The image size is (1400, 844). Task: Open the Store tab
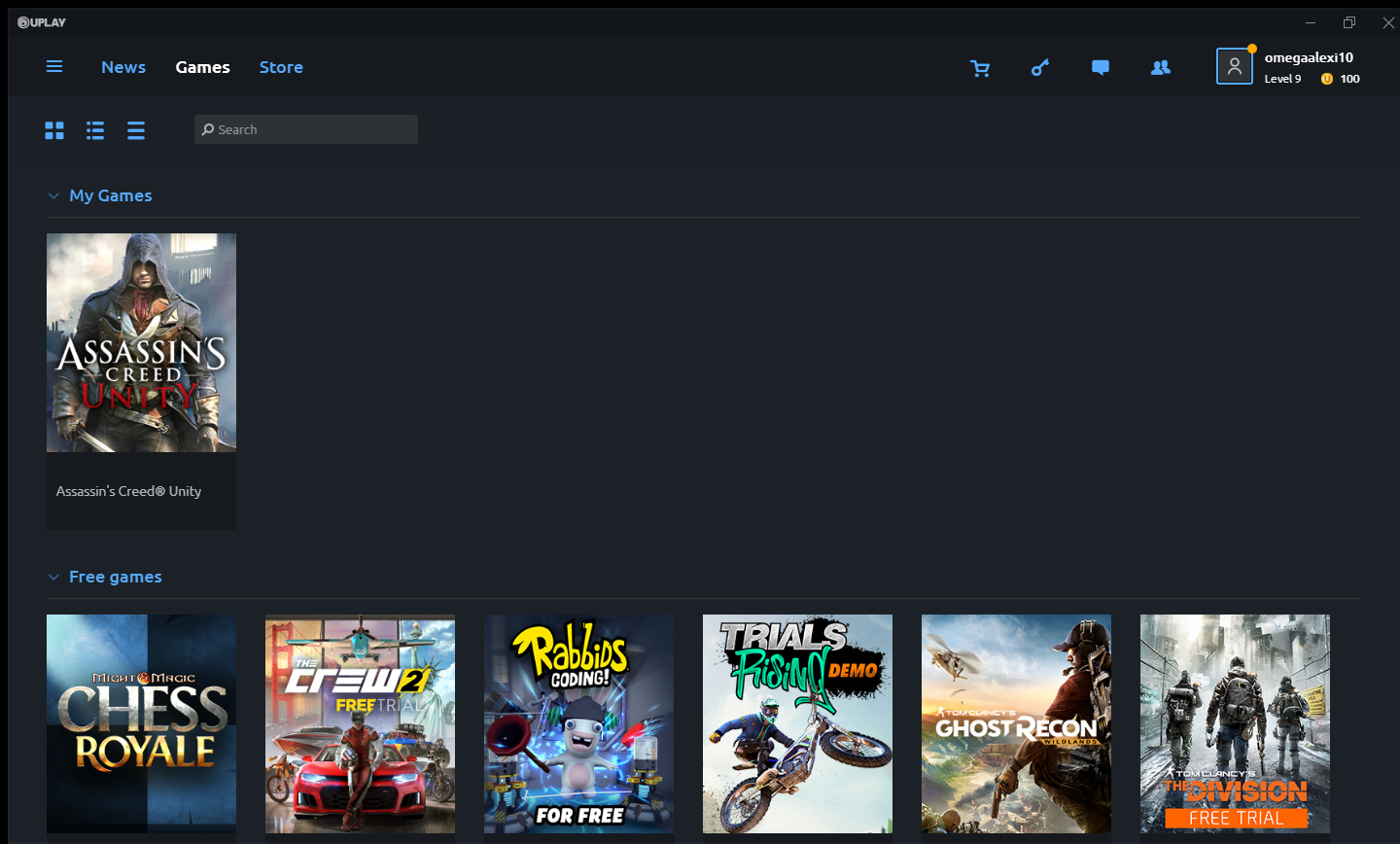click(281, 67)
